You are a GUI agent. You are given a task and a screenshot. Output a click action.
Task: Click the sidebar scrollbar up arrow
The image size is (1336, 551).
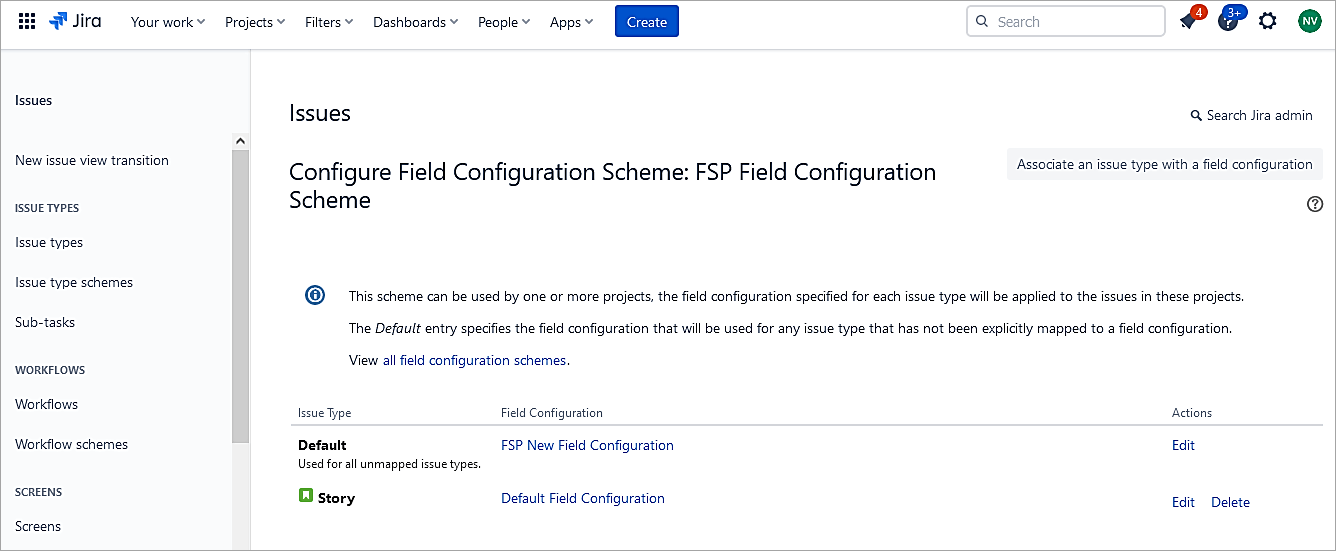(240, 141)
